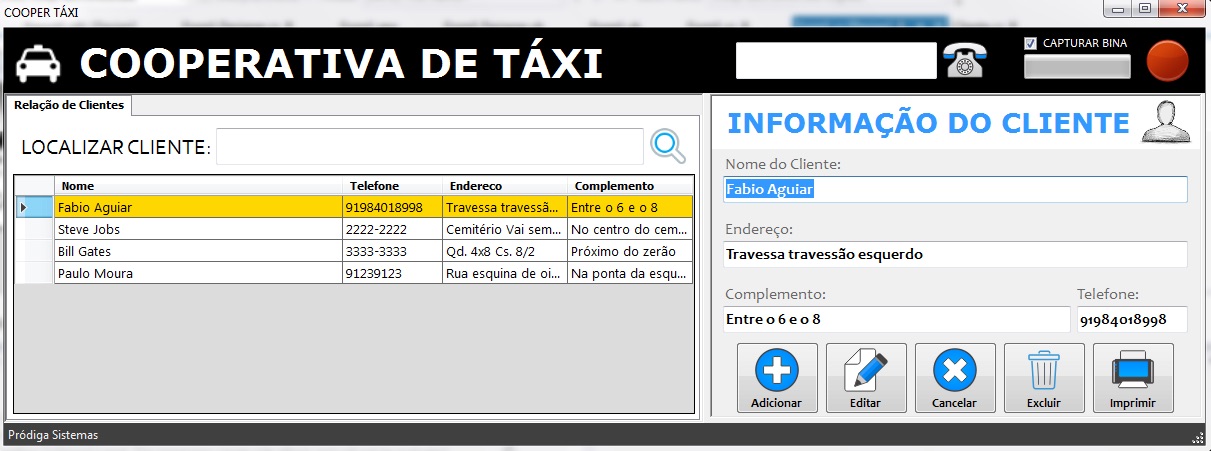
Task: Click the taxi car logo icon
Action: click(x=37, y=63)
